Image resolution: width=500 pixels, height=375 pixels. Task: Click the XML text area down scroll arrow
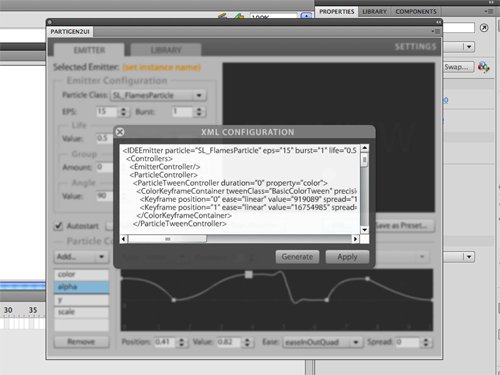point(364,230)
